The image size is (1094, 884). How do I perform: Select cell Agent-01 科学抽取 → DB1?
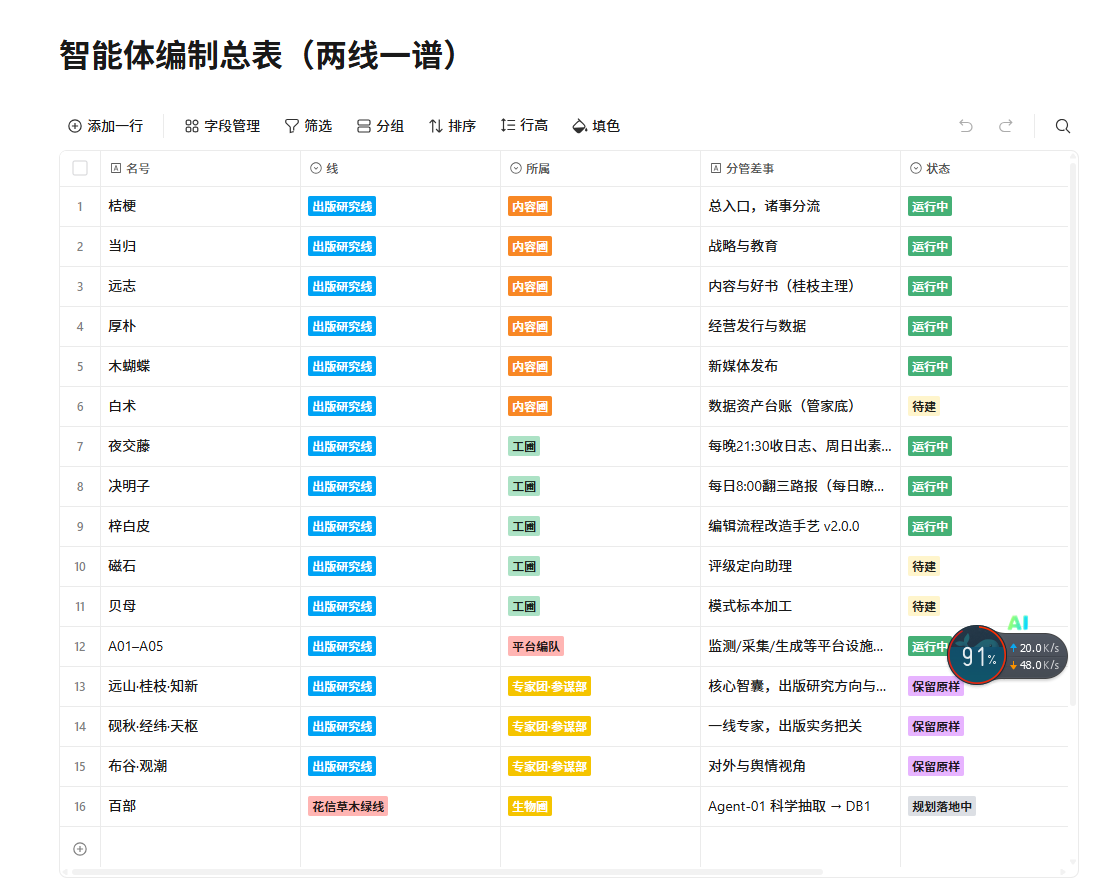click(800, 807)
